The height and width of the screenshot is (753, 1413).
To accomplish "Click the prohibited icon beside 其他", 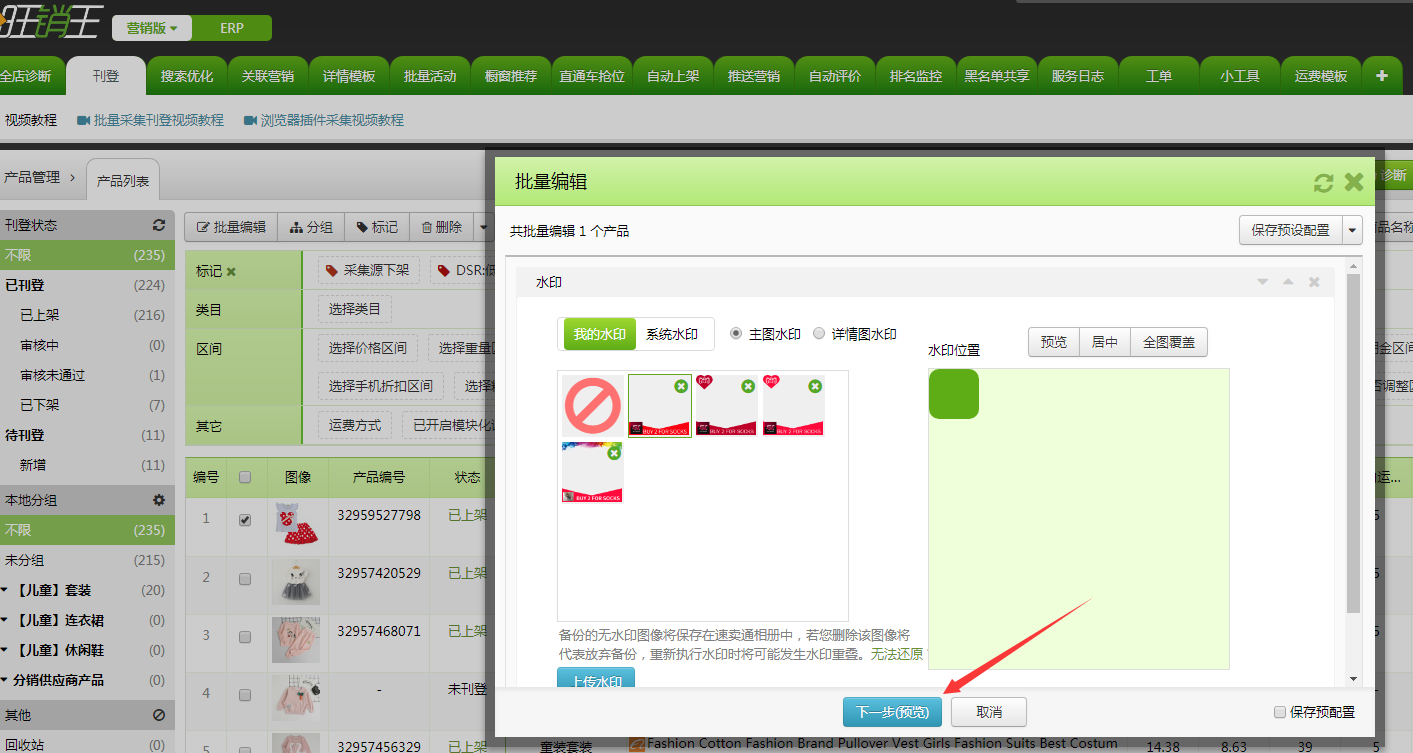I will [x=158, y=715].
